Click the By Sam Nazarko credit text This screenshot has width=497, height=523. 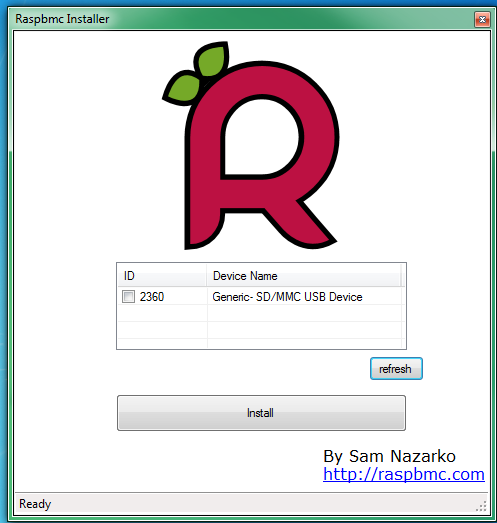pos(389,456)
